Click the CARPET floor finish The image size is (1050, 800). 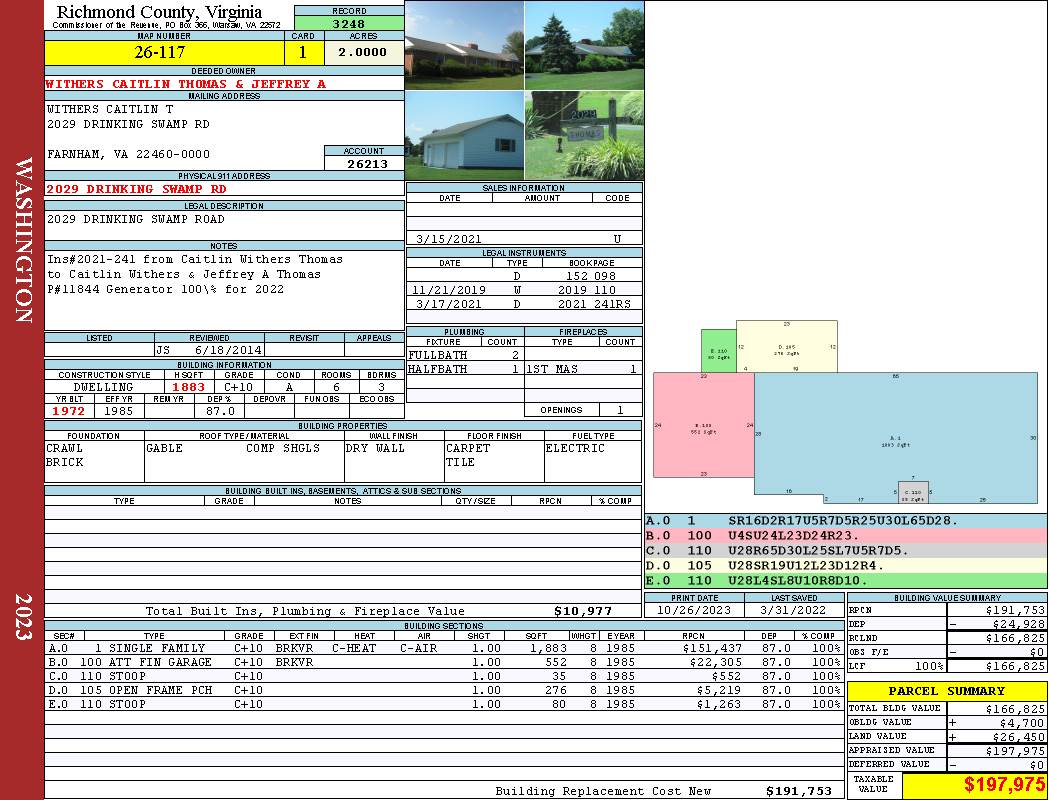point(468,448)
